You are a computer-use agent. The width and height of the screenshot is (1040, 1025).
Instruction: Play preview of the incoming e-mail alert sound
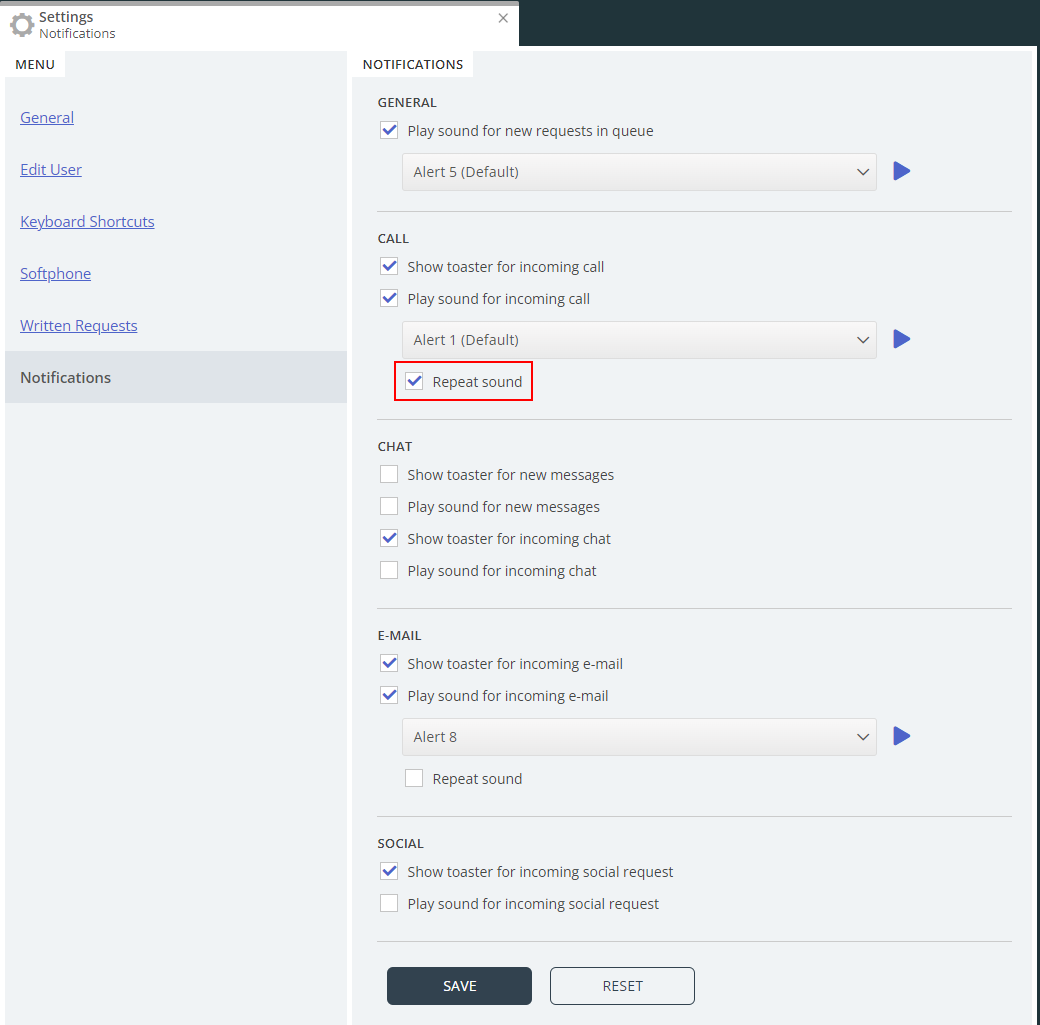pos(901,736)
